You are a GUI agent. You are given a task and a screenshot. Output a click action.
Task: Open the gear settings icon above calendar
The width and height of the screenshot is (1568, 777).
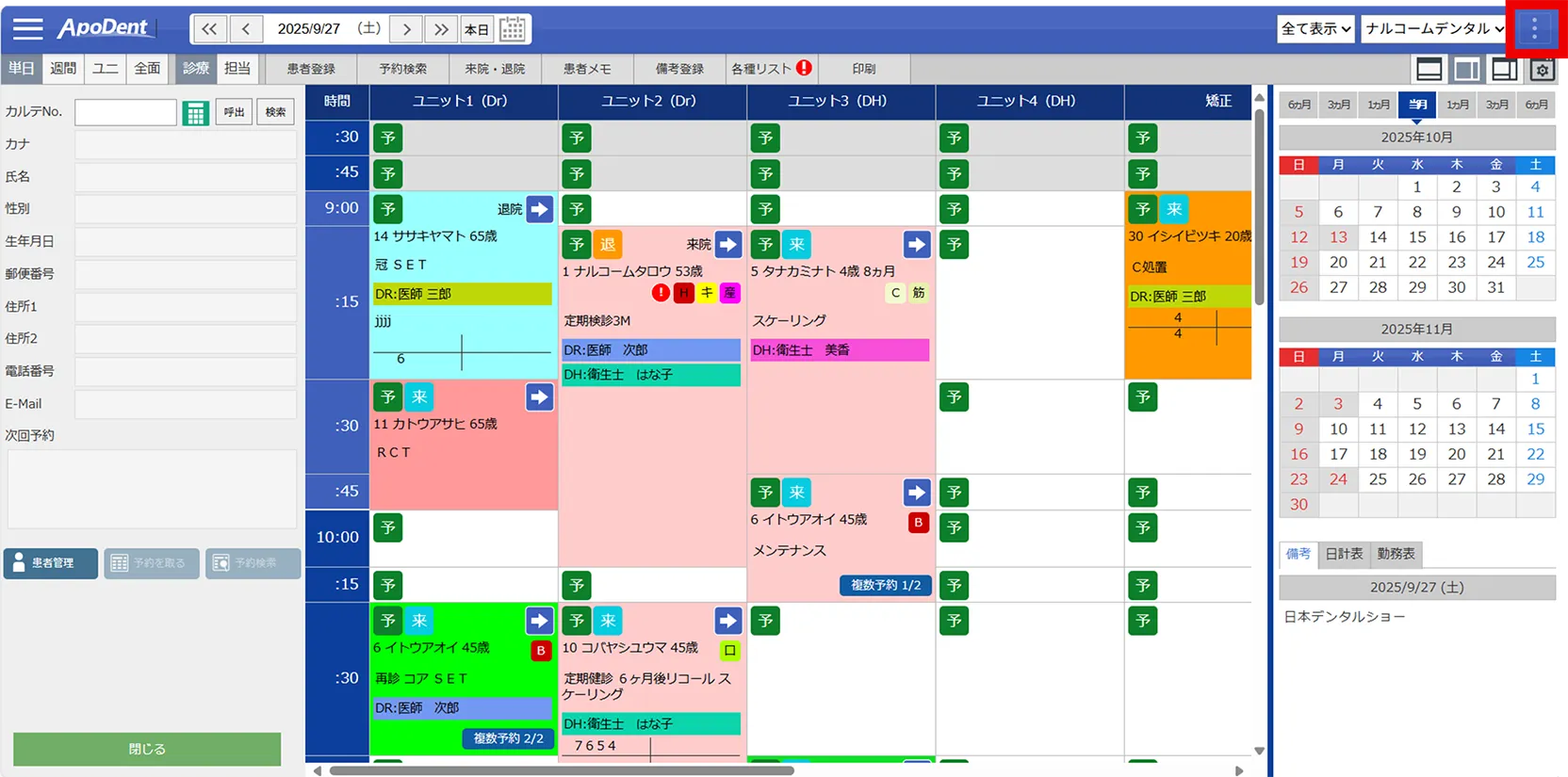tap(1542, 70)
